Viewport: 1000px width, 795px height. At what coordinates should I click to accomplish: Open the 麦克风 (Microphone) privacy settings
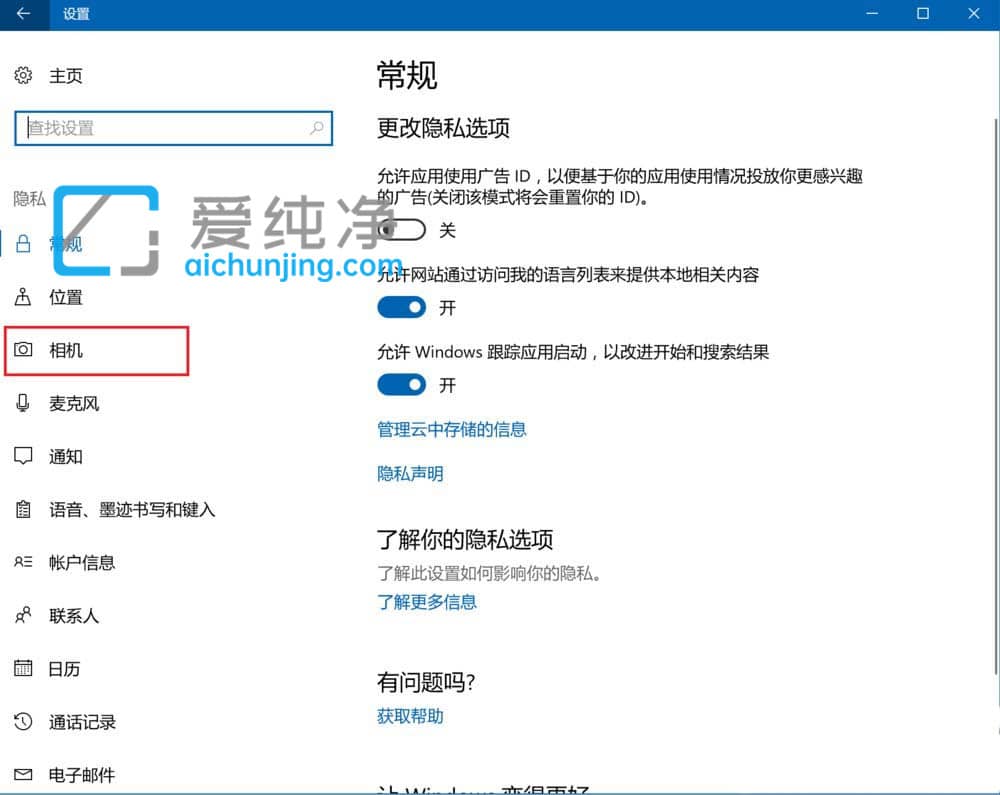pyautogui.click(x=74, y=403)
